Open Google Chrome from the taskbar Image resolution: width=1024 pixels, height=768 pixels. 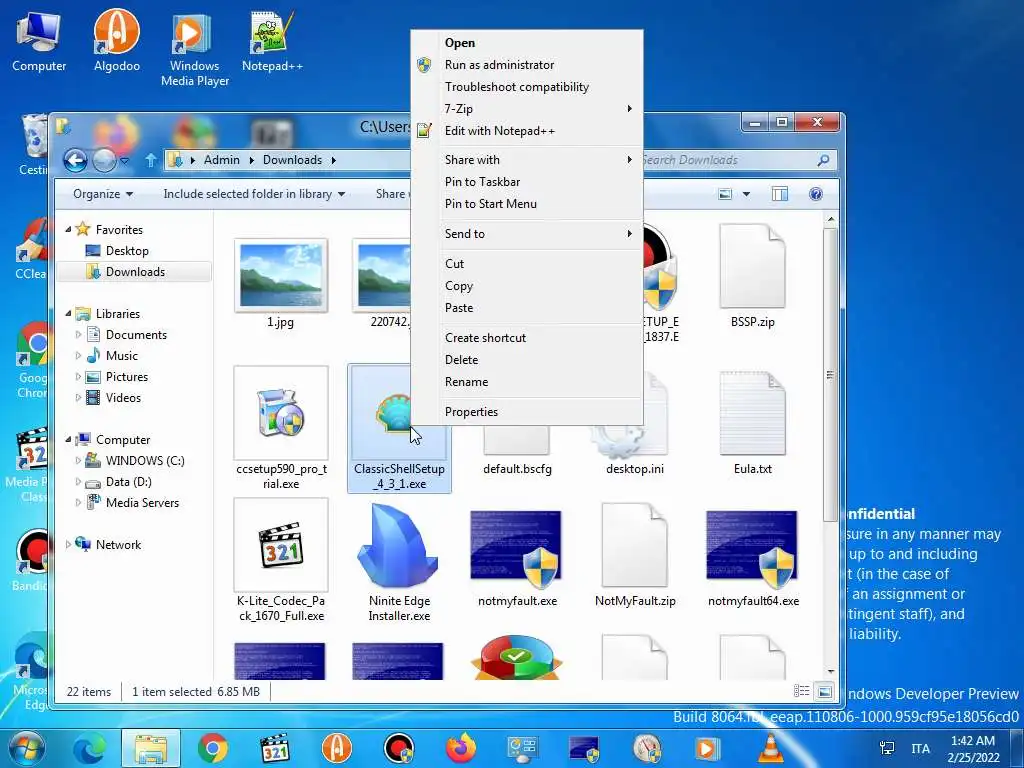213,748
